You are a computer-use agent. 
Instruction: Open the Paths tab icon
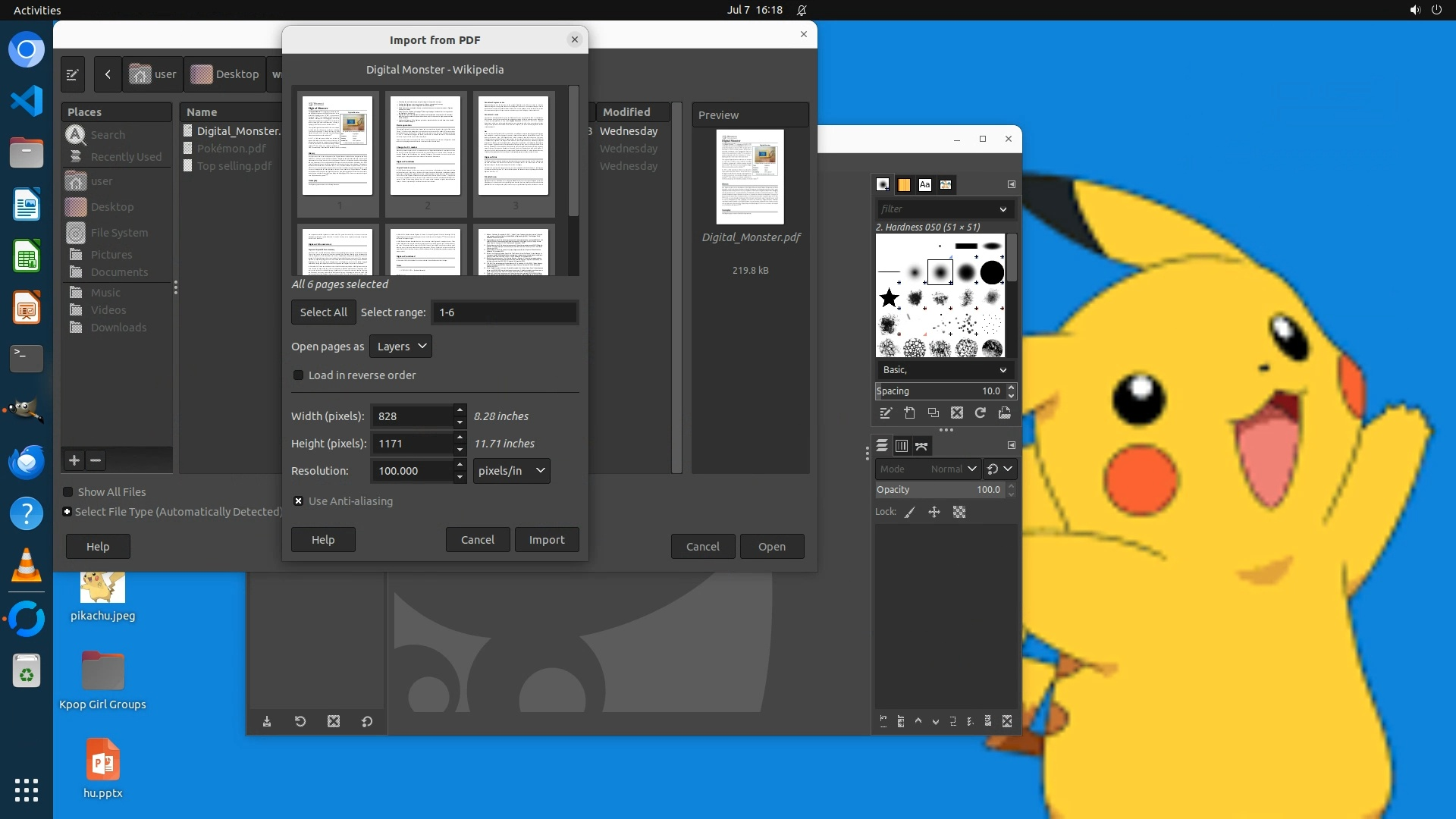pos(921,446)
